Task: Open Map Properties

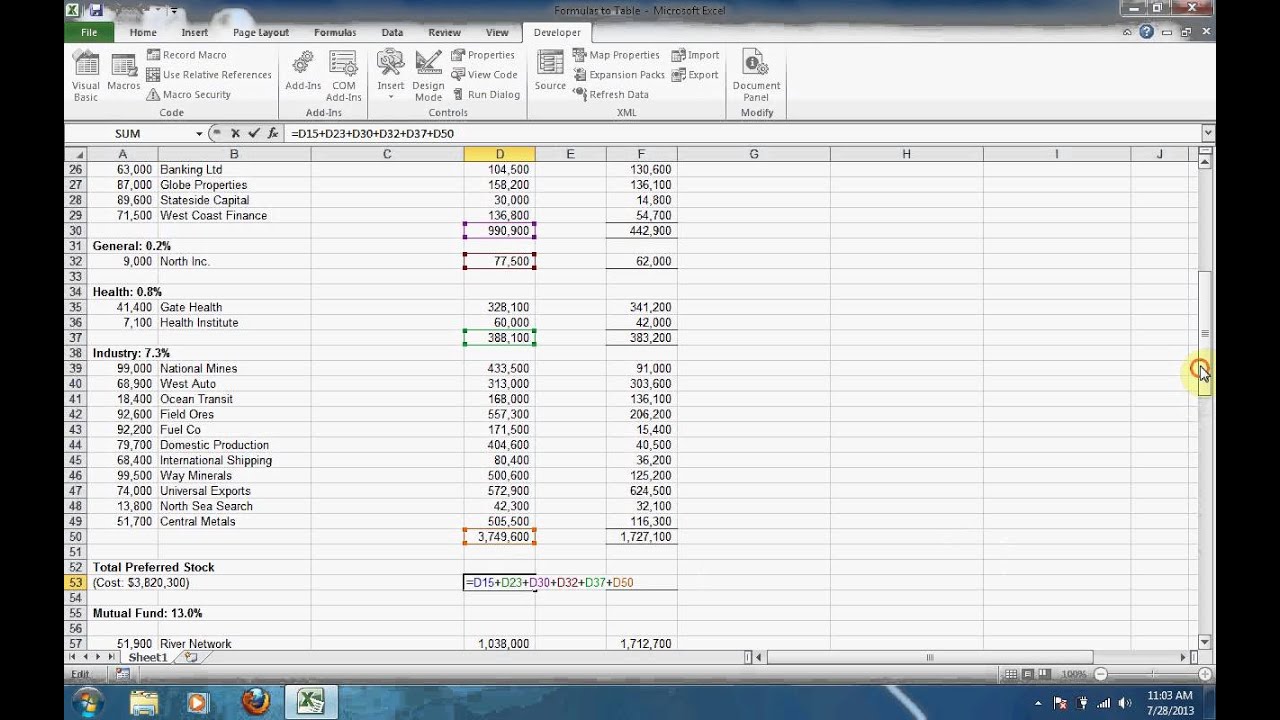Action: pos(616,55)
